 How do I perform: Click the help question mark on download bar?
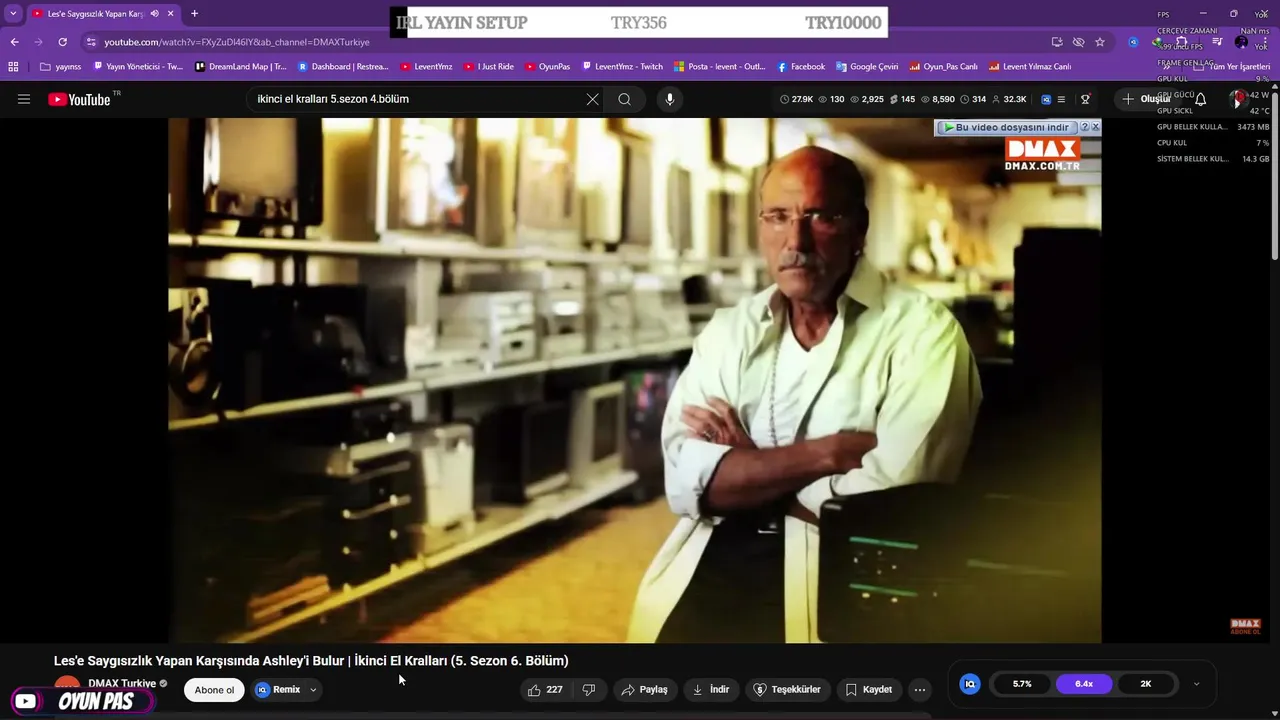click(1084, 127)
